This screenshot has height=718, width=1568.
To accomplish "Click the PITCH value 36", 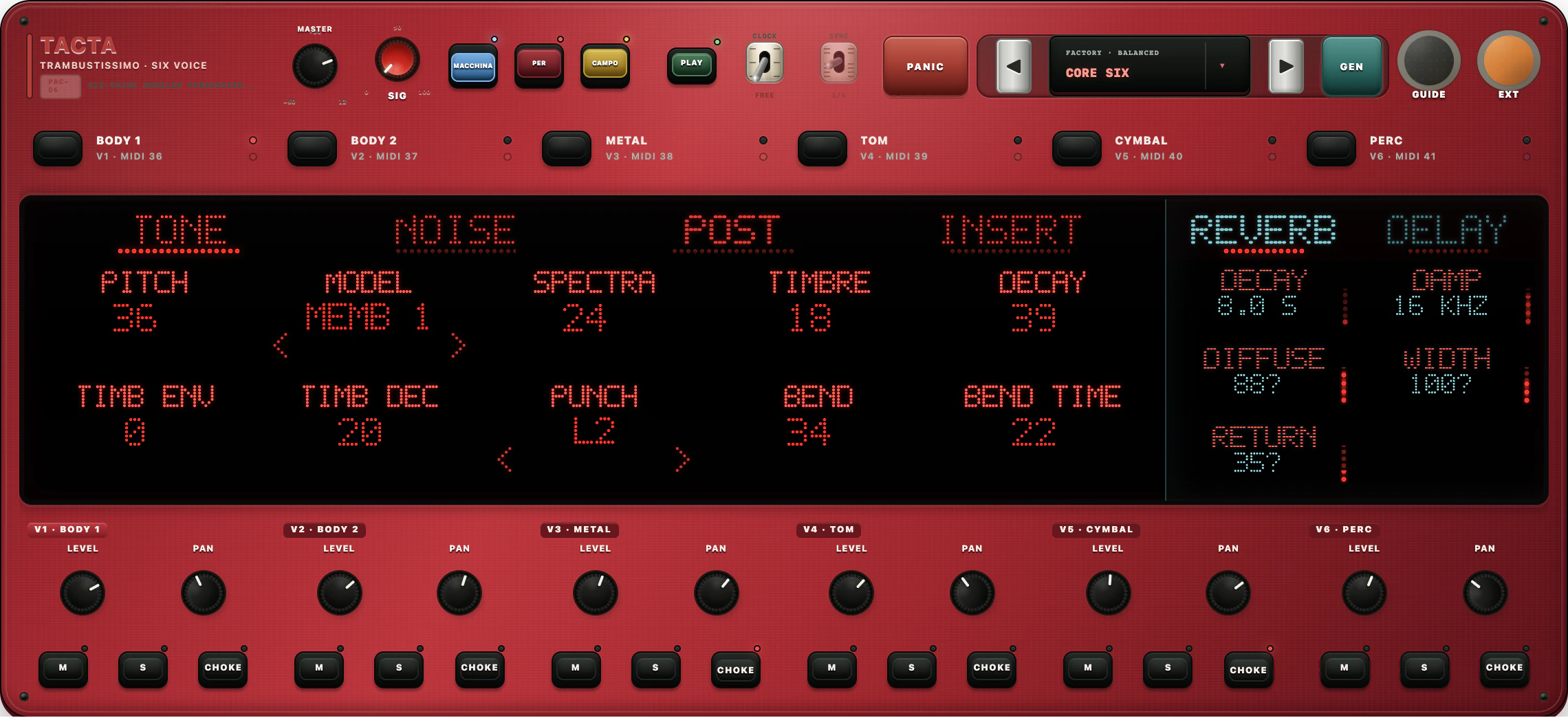I will [135, 318].
